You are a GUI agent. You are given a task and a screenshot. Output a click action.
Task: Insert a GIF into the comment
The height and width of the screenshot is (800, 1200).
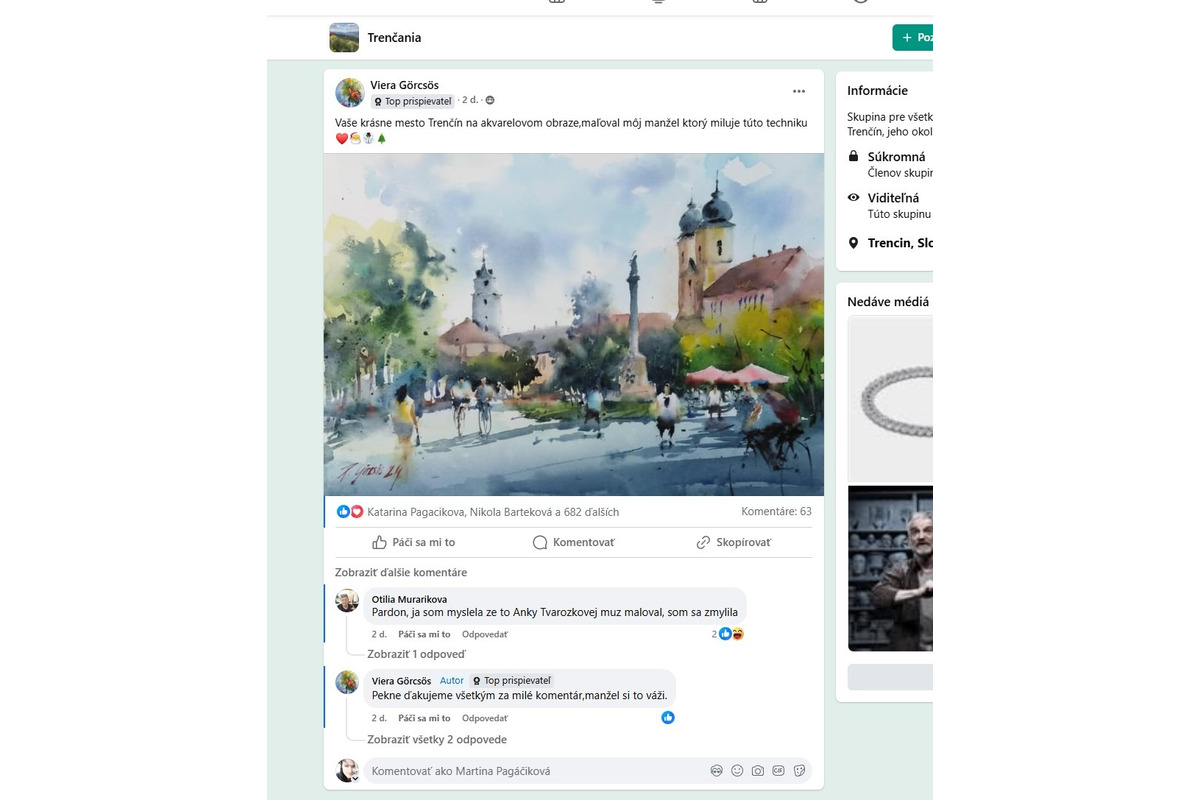779,770
